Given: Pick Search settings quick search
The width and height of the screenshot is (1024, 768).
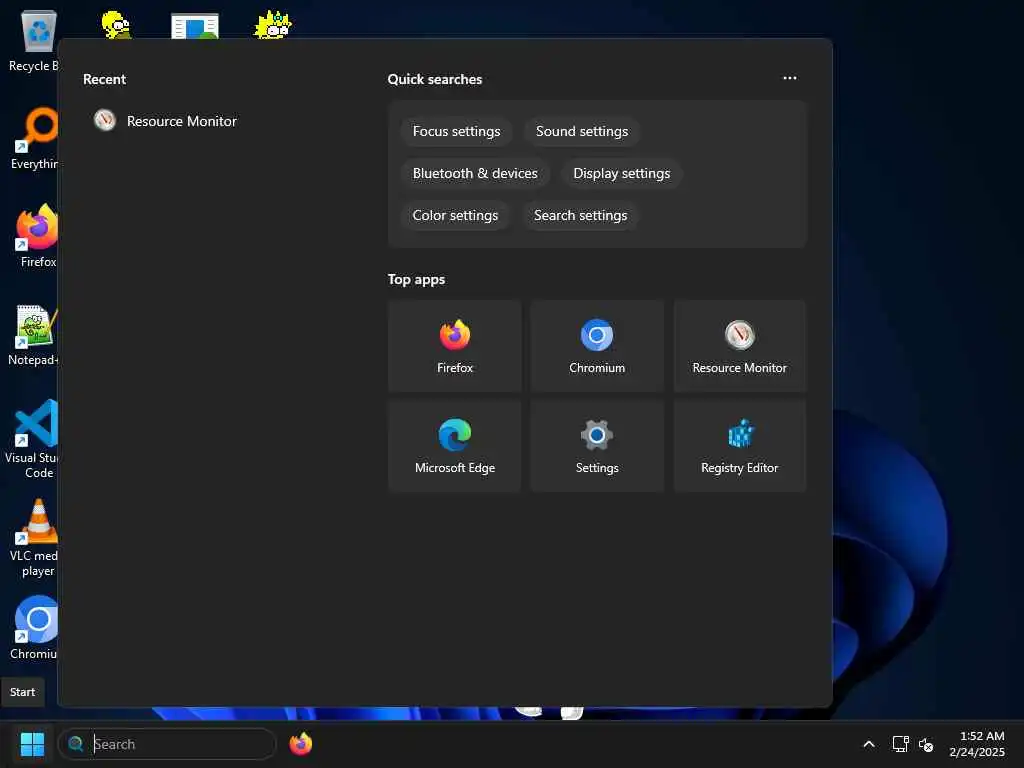Looking at the screenshot, I should click(581, 215).
